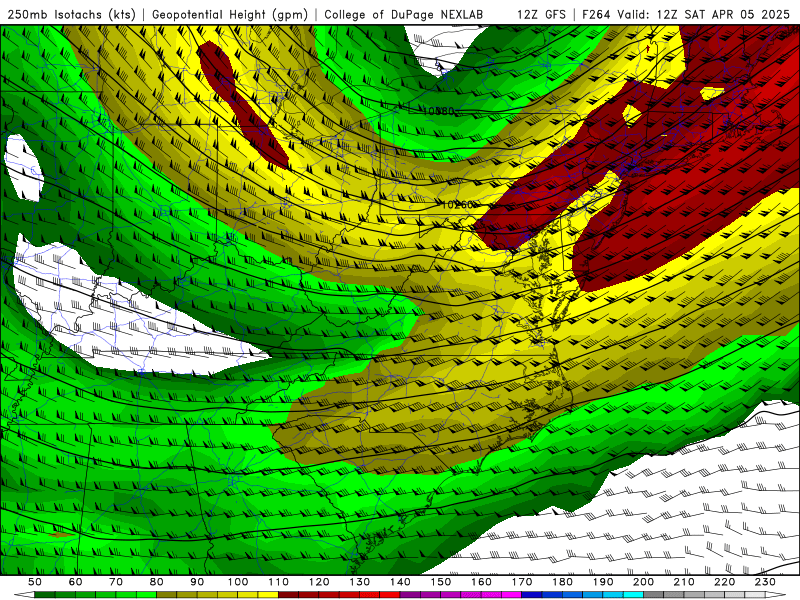This screenshot has height=600, width=800.
Task: Click the 60 value on the legend
Action: click(76, 582)
